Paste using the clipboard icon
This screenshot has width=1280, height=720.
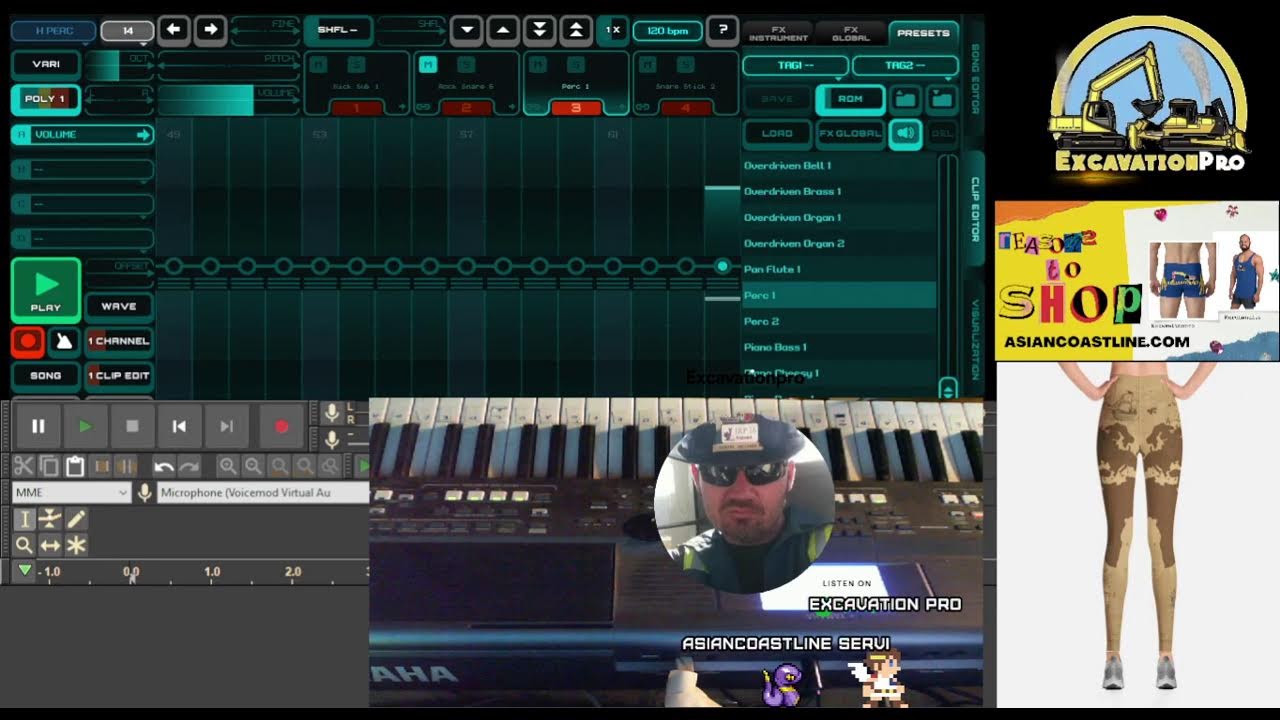75,466
